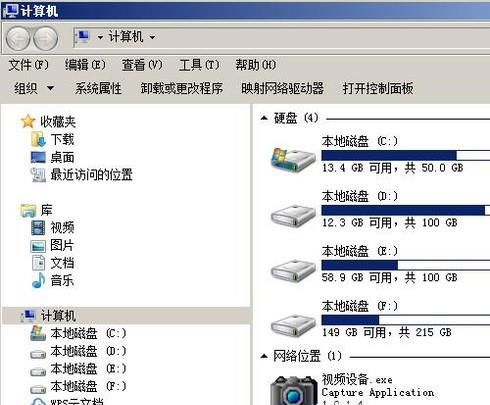Select 库 label in navigation pane
This screenshot has height=405, width=490.
tap(46, 210)
